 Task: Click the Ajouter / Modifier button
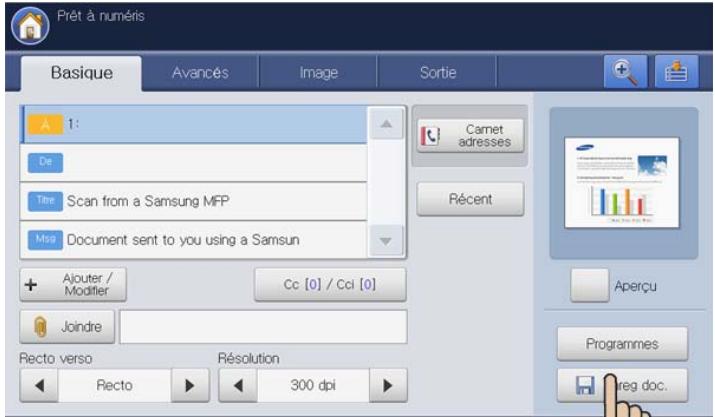(73, 285)
